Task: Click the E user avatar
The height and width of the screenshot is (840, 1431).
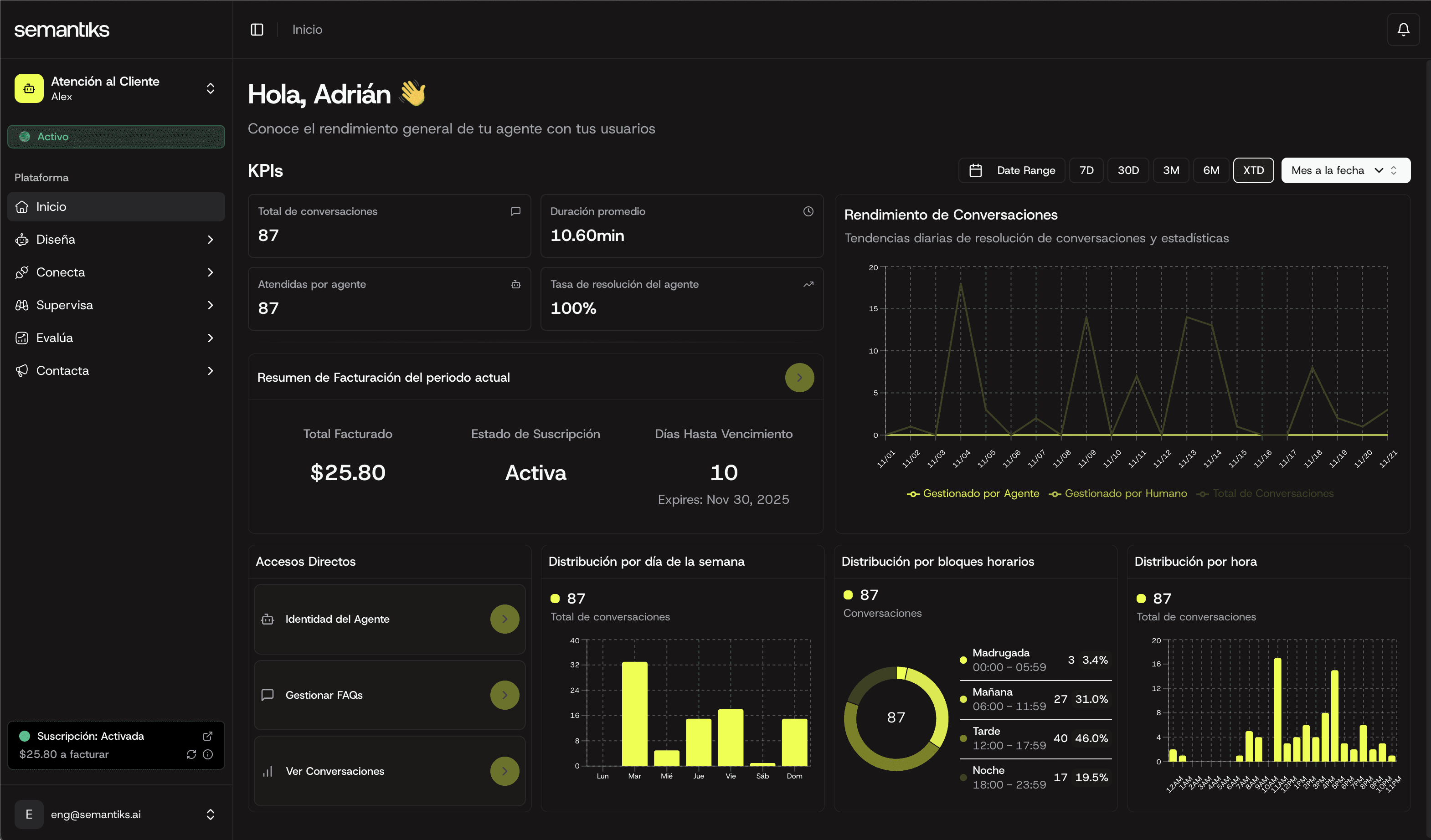Action: tap(29, 814)
